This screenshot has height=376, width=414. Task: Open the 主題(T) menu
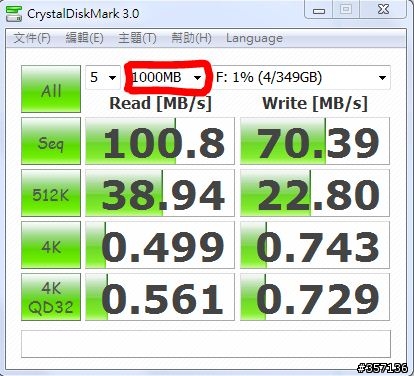point(137,38)
